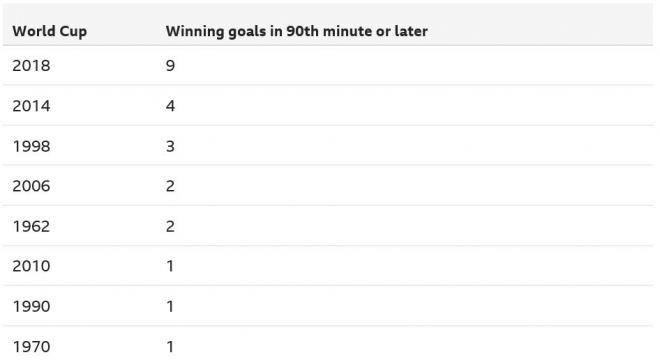The height and width of the screenshot is (364, 660).
Task: Select the 1970 year cell
Action: click(x=32, y=347)
